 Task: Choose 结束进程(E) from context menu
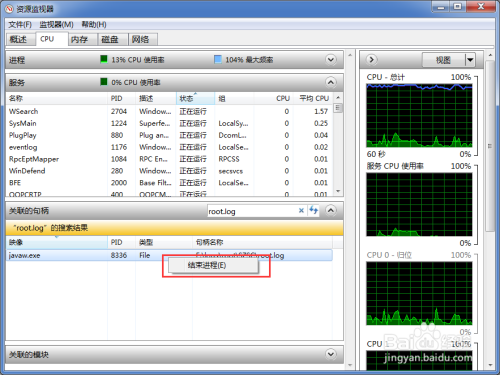pyautogui.click(x=213, y=265)
